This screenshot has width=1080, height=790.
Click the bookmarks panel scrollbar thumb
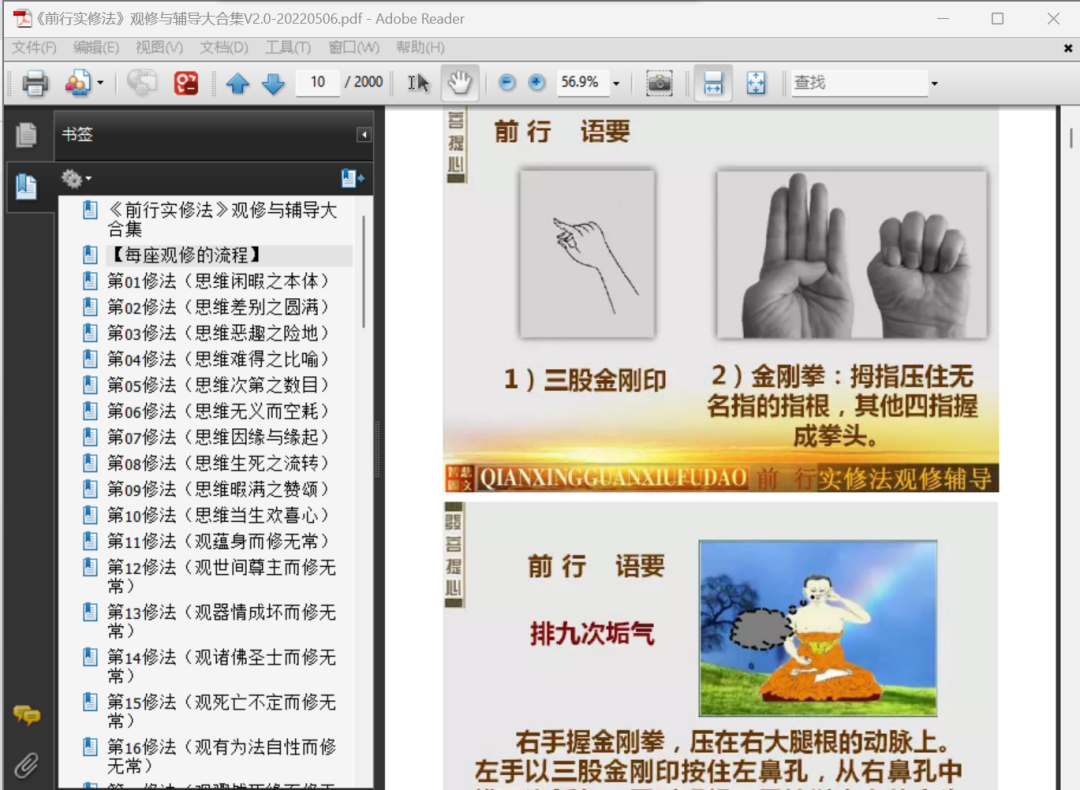[363, 272]
